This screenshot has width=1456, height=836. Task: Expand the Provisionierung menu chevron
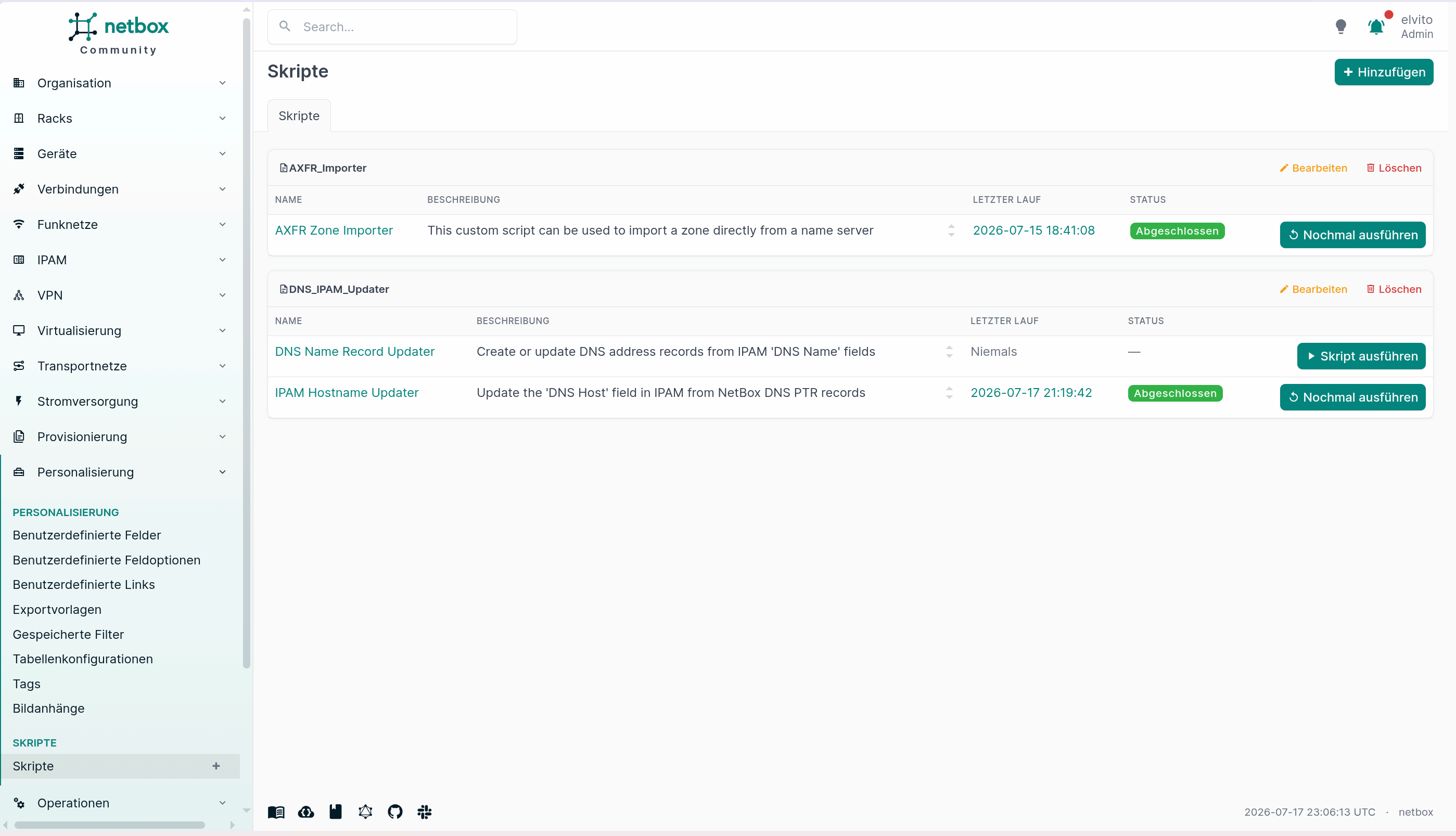pos(222,437)
